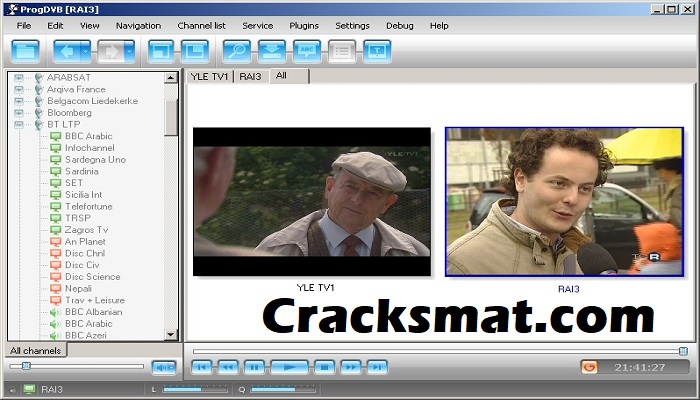Screen dimensions: 700x400
Task: Expand the Bloomberg tree node
Action: pos(18,112)
